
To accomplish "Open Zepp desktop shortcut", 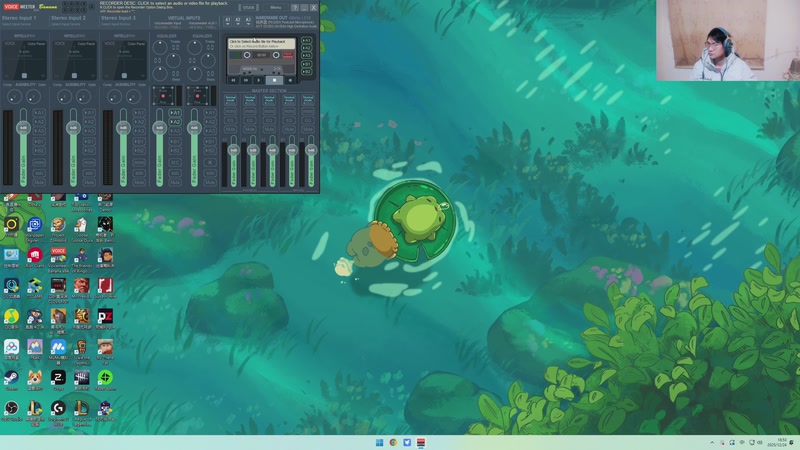I will [x=58, y=380].
